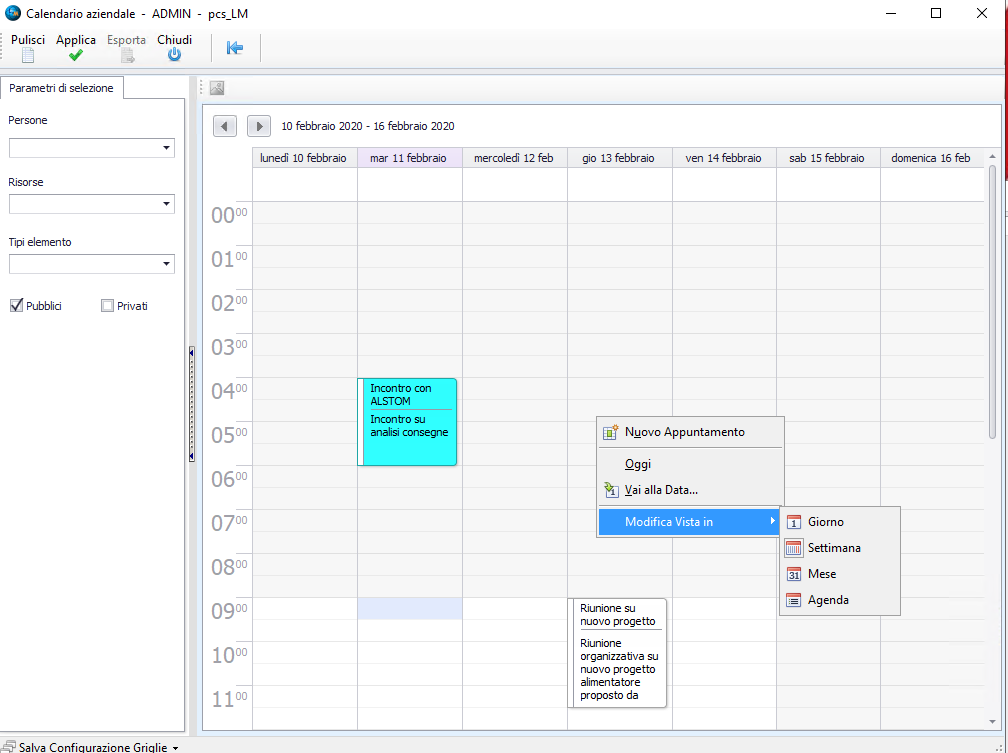The image size is (1008, 753).
Task: Click the Chiudi power icon
Action: click(174, 55)
